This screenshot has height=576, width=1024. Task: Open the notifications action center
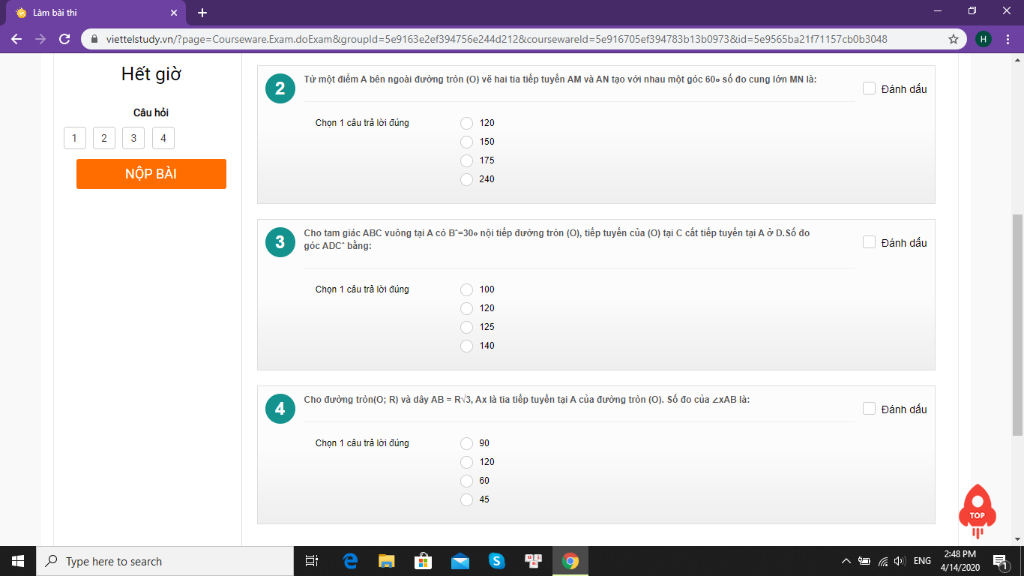(1000, 561)
